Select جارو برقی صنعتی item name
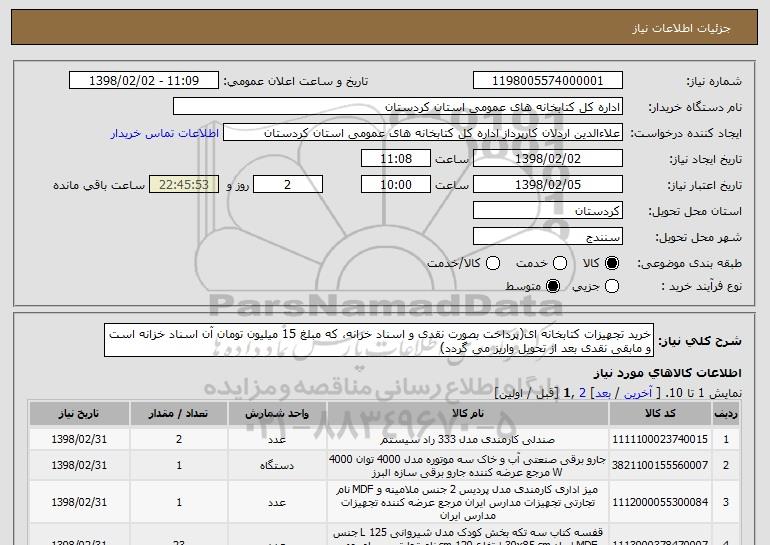Viewport: 770px width, 545px height. coord(468,465)
